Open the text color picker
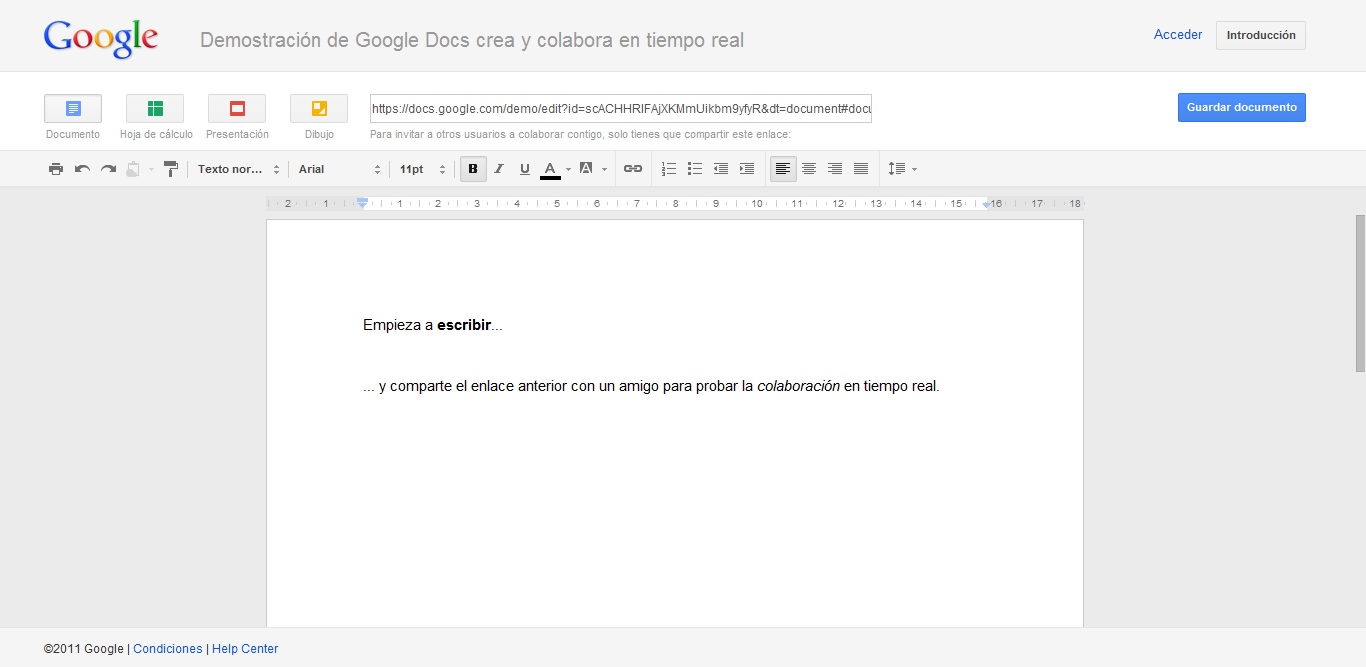1366x667 pixels. point(551,169)
